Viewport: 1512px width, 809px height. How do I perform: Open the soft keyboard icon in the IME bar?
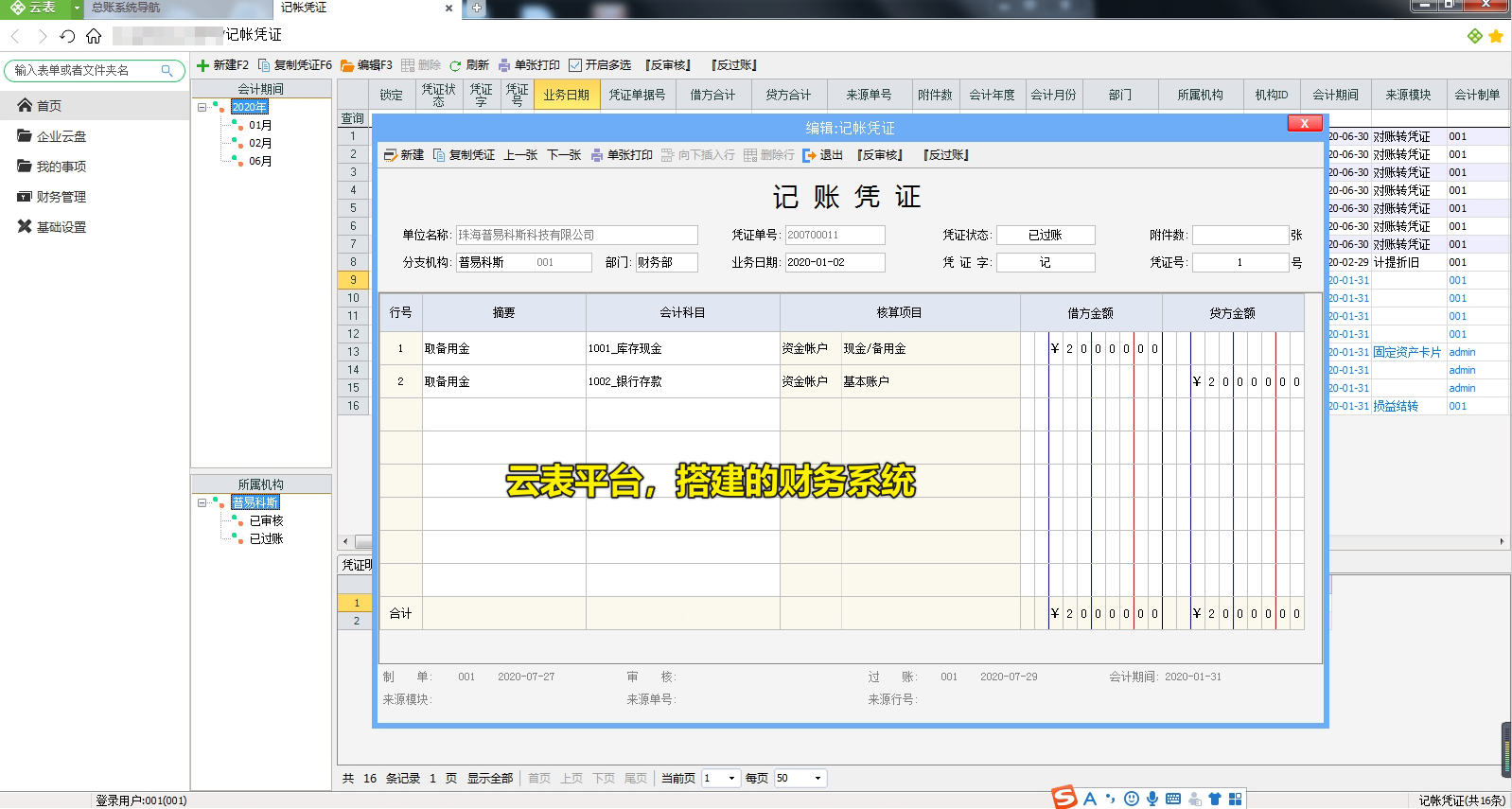1173,799
